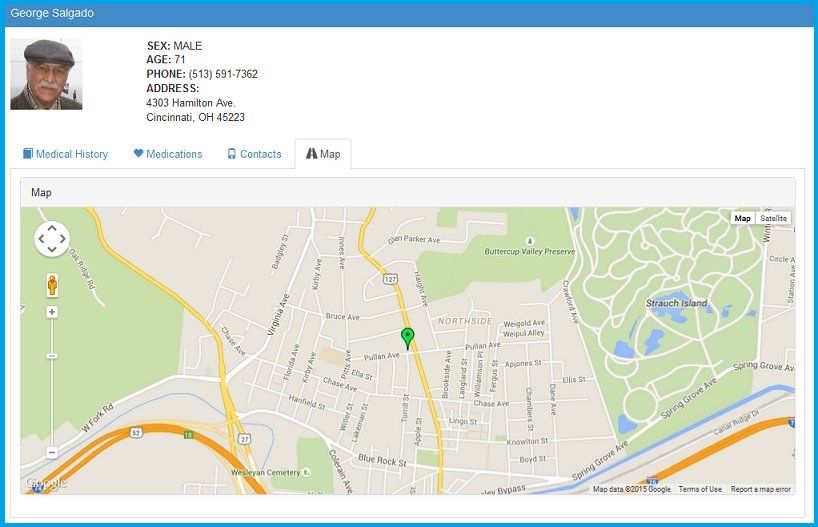818x527 pixels.
Task: Click the route 27 shield icon
Action: point(245,439)
